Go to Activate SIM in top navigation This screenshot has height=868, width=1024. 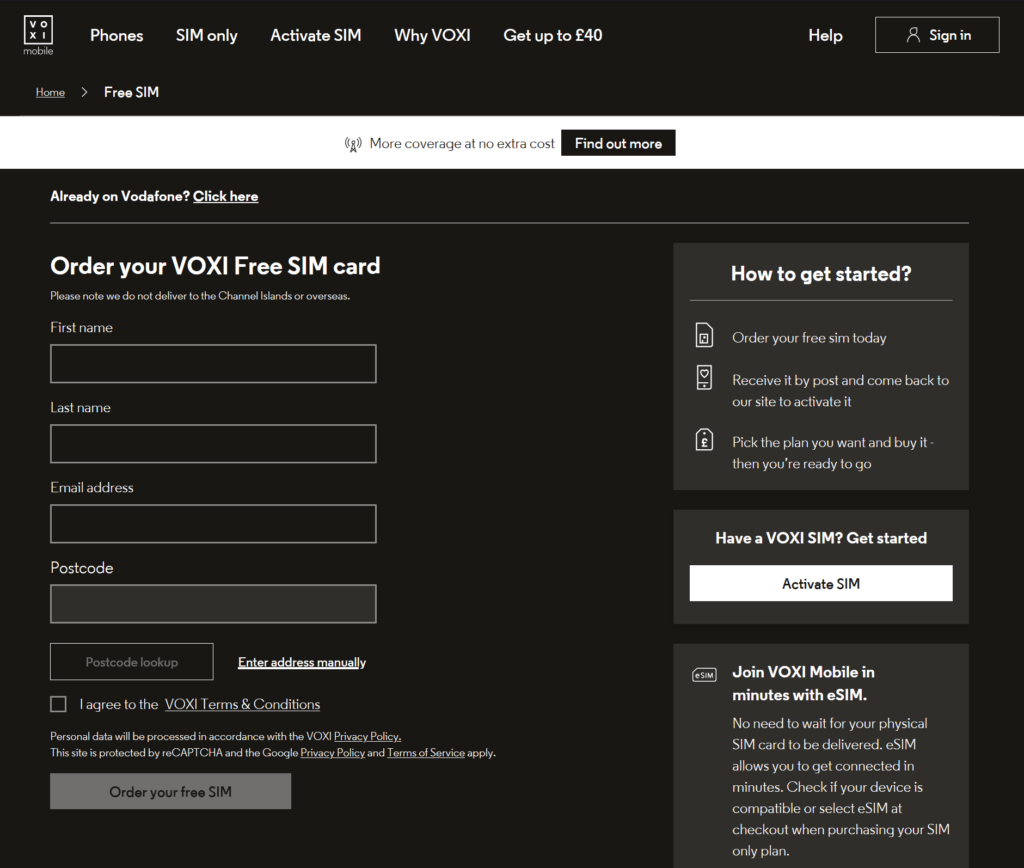click(x=315, y=35)
